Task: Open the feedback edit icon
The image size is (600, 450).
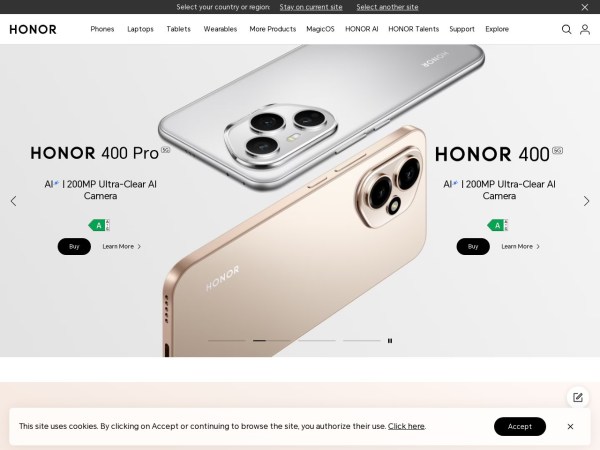Action: coord(578,397)
